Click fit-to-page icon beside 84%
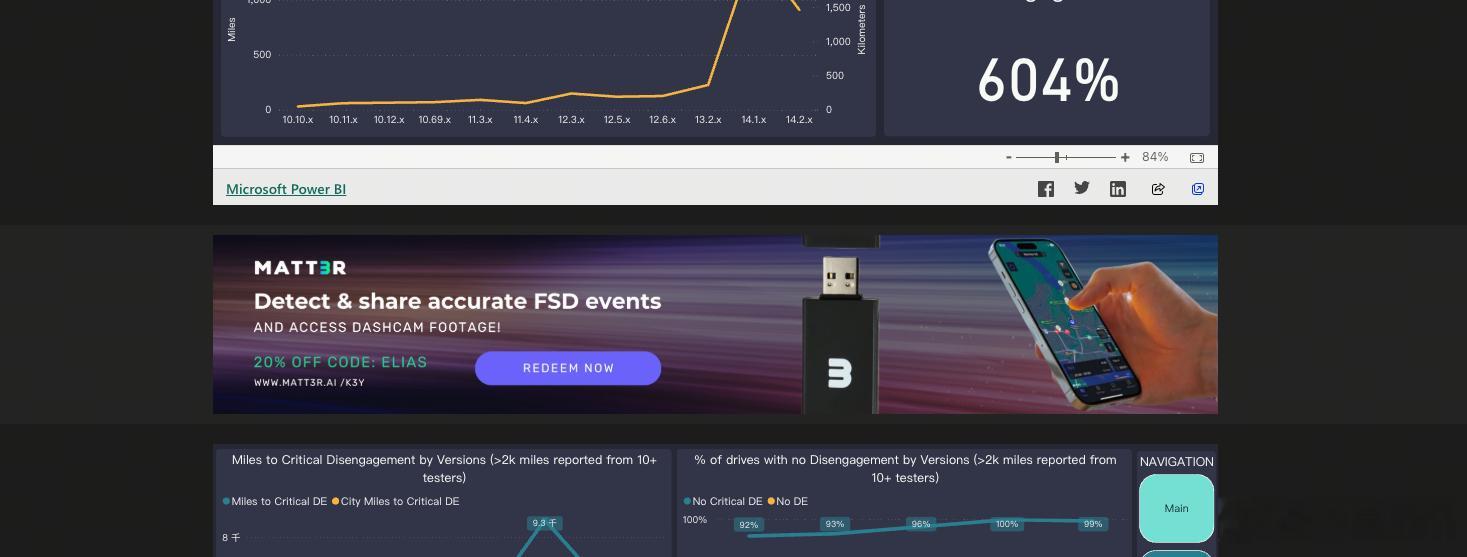 click(x=1197, y=157)
